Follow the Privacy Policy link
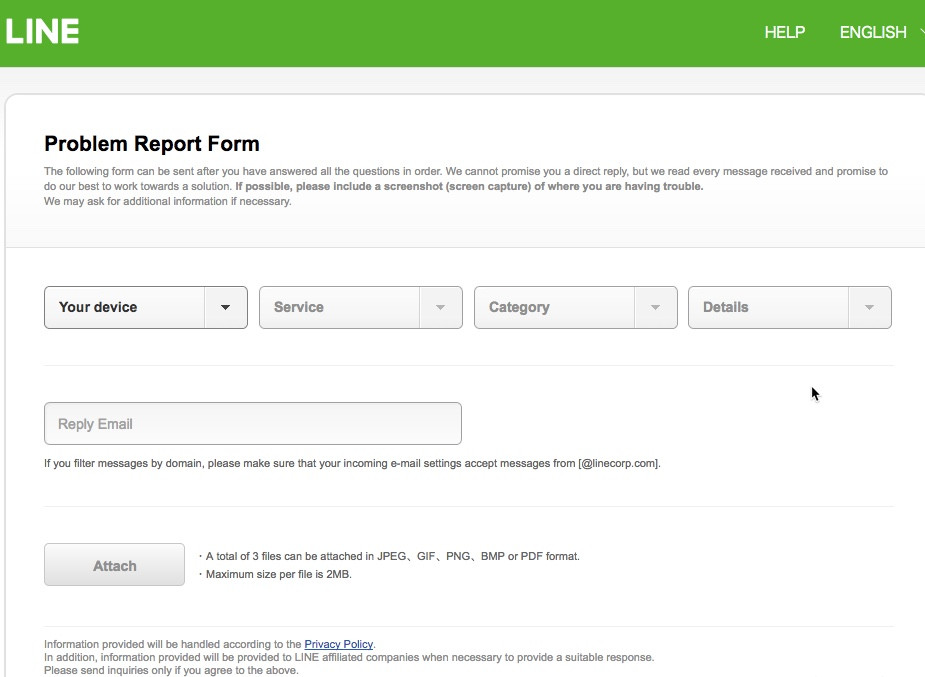The width and height of the screenshot is (925, 677). tap(338, 644)
